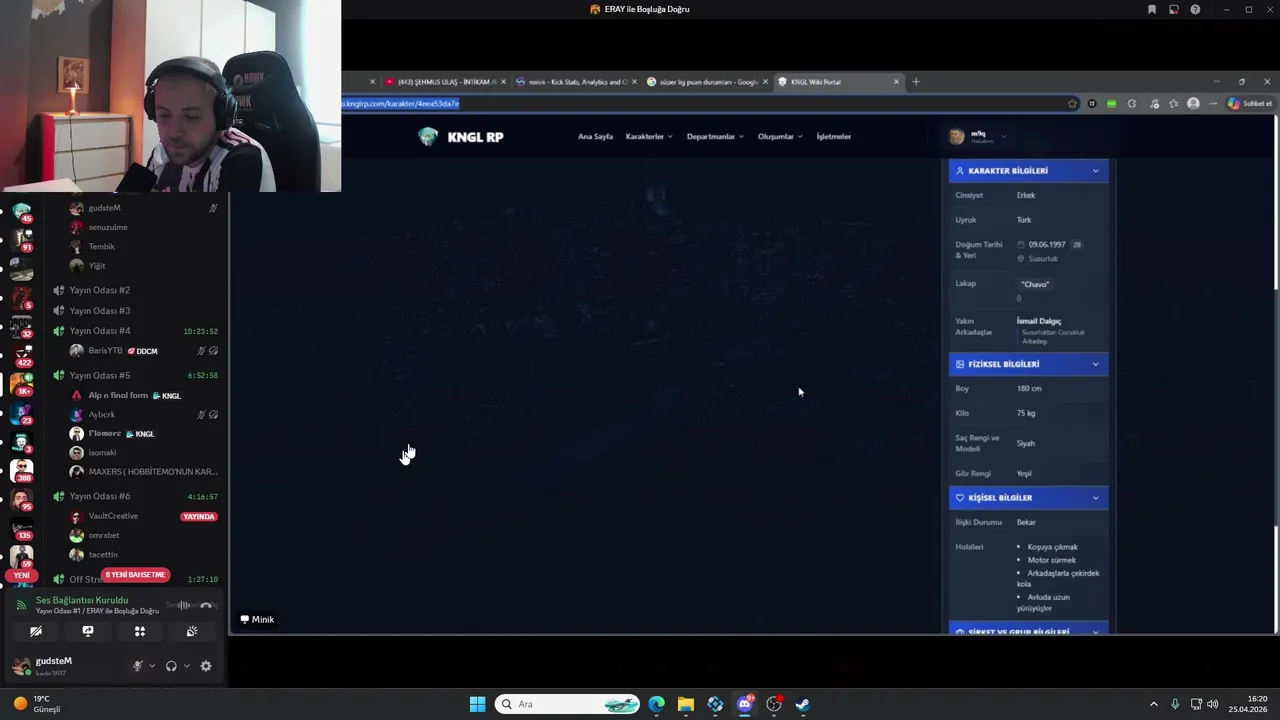Open Discord user settings gear
1280x720 pixels.
point(206,666)
